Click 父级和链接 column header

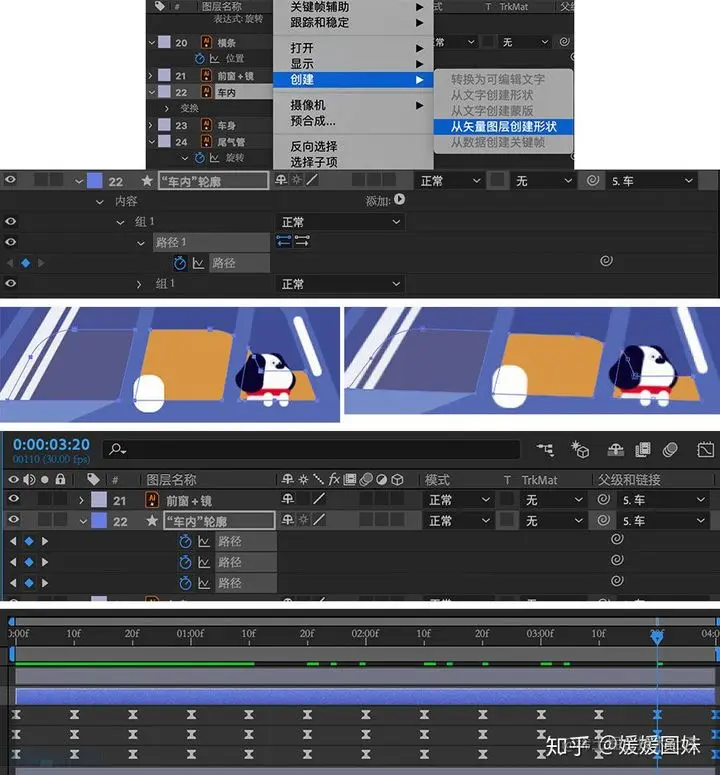[629, 480]
